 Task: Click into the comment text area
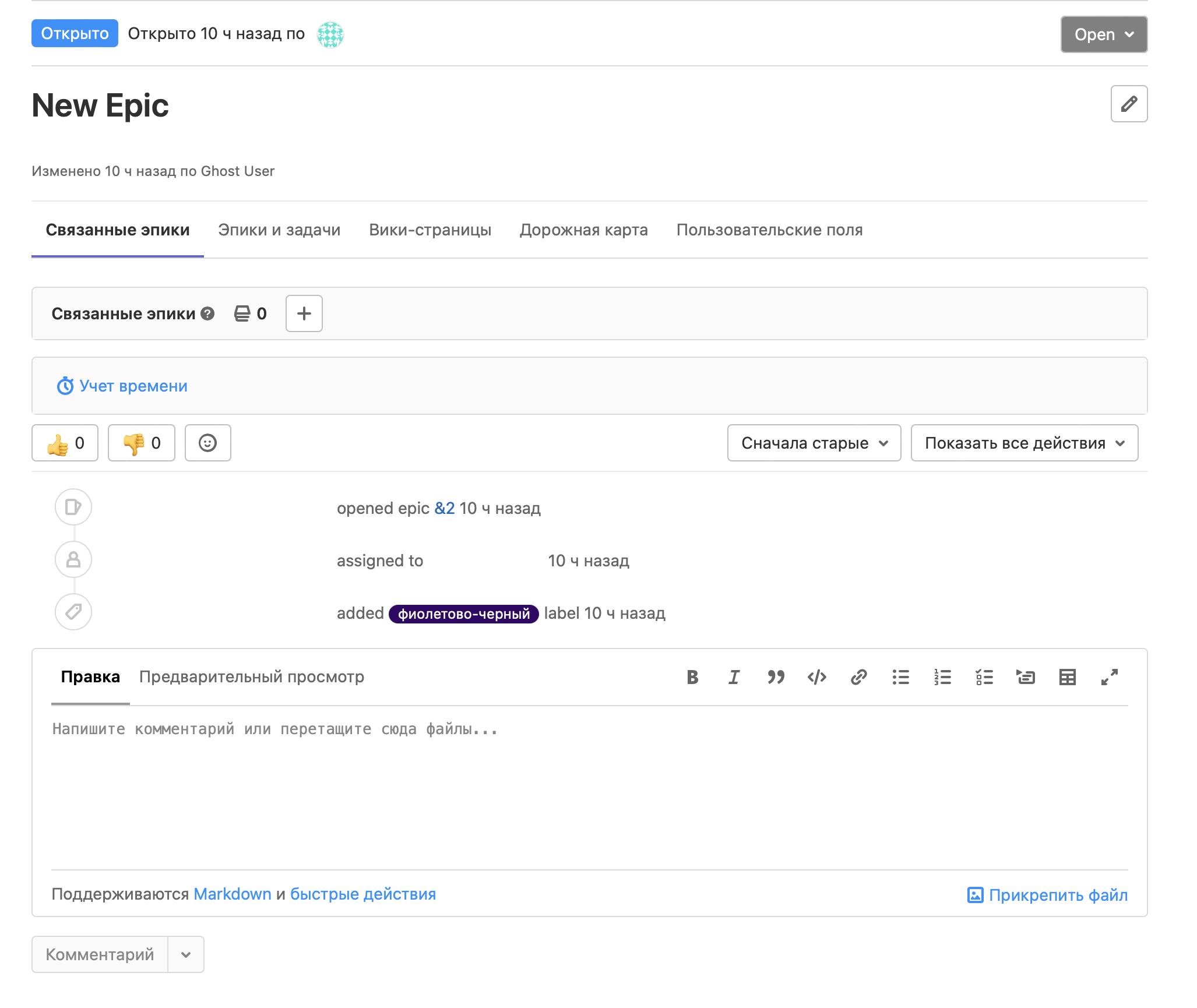coord(589,787)
